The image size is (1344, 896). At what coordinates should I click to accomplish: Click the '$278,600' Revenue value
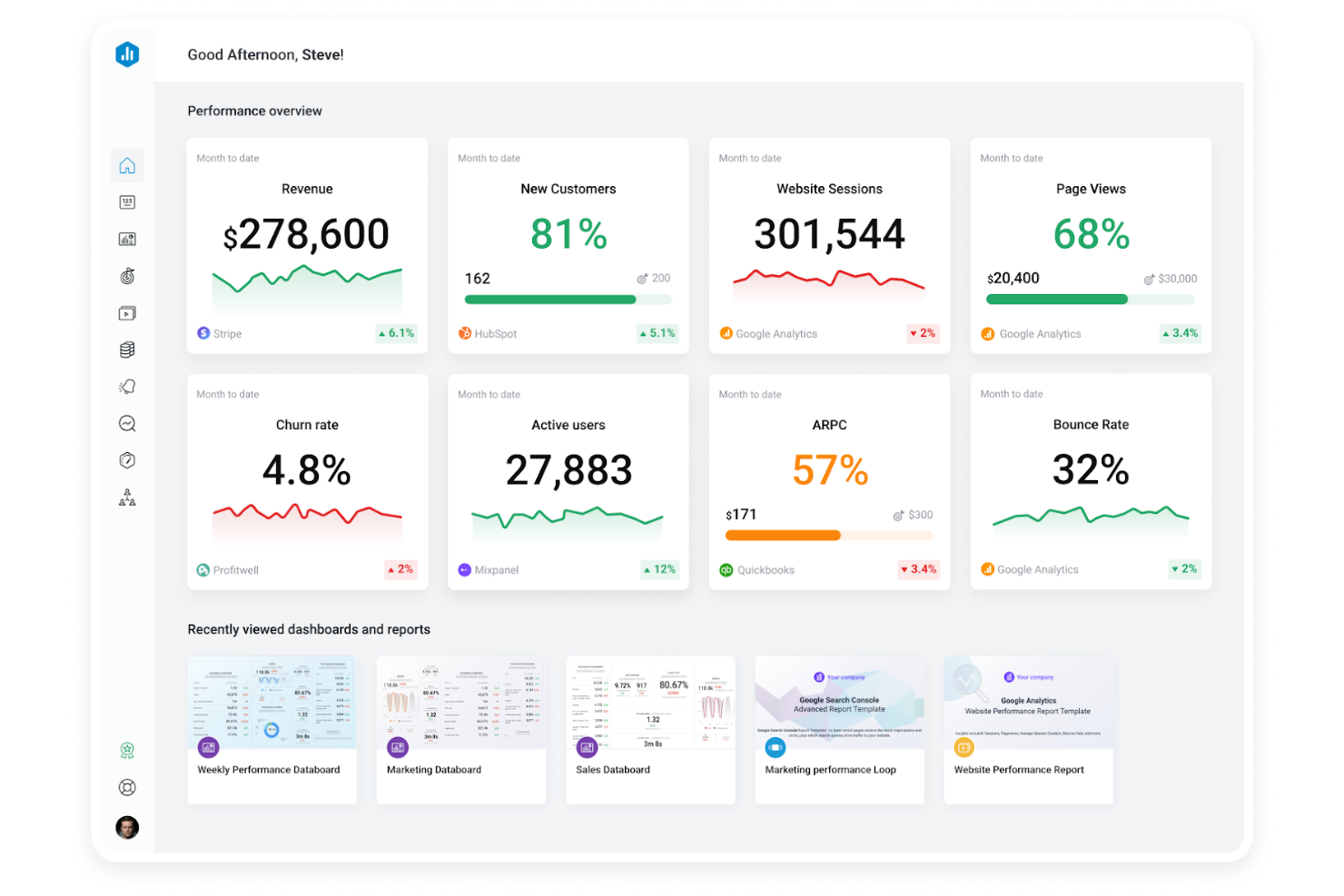[307, 235]
